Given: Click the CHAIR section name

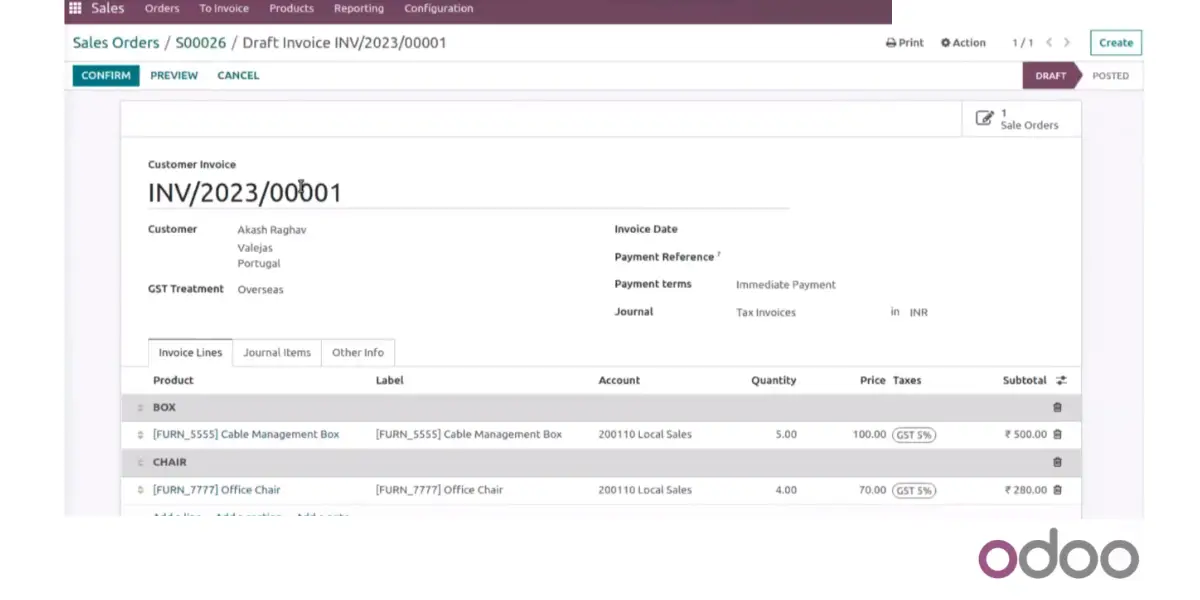Looking at the screenshot, I should click(169, 462).
